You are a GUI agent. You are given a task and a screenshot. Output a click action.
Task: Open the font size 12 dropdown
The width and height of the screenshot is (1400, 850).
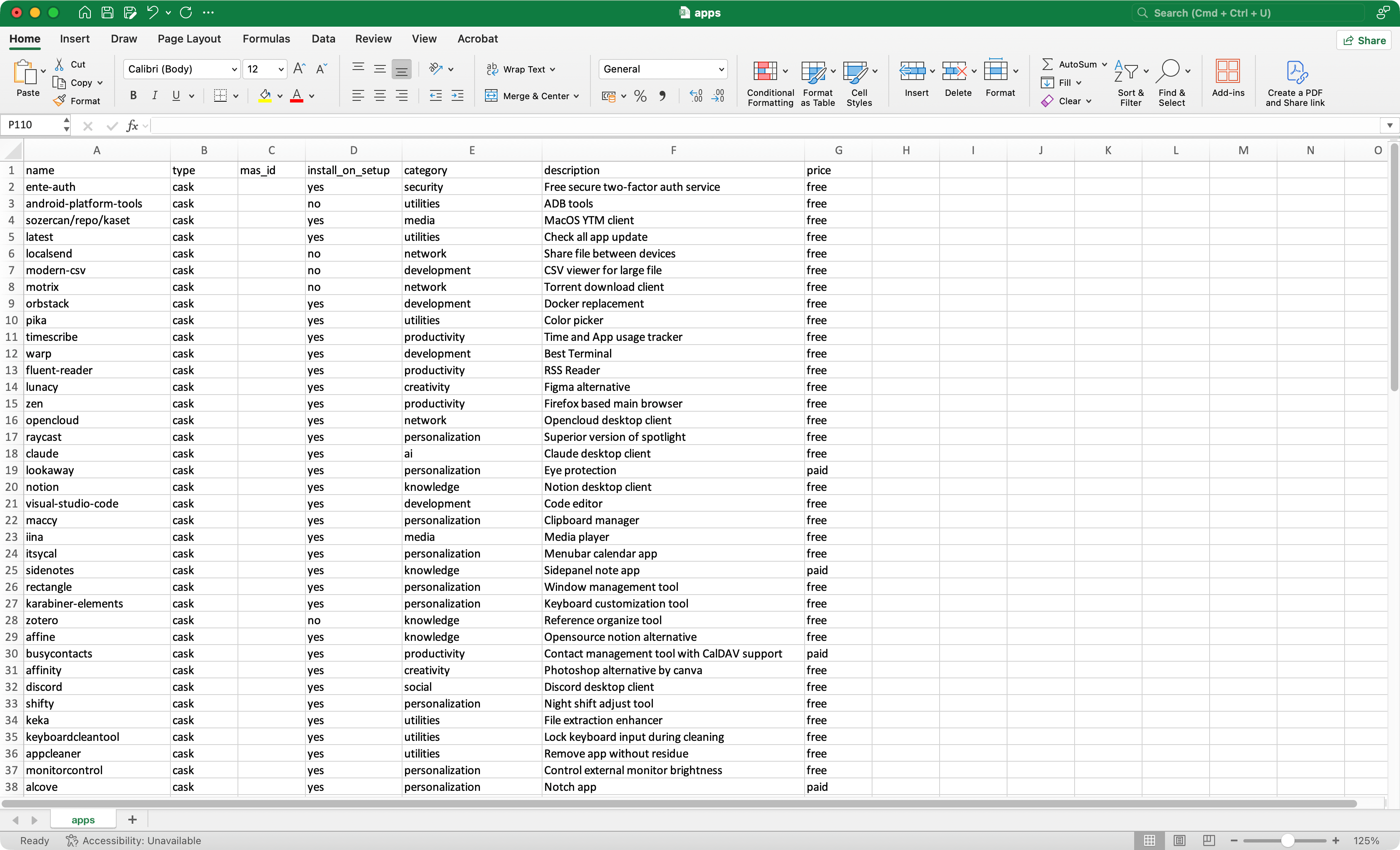(x=281, y=69)
